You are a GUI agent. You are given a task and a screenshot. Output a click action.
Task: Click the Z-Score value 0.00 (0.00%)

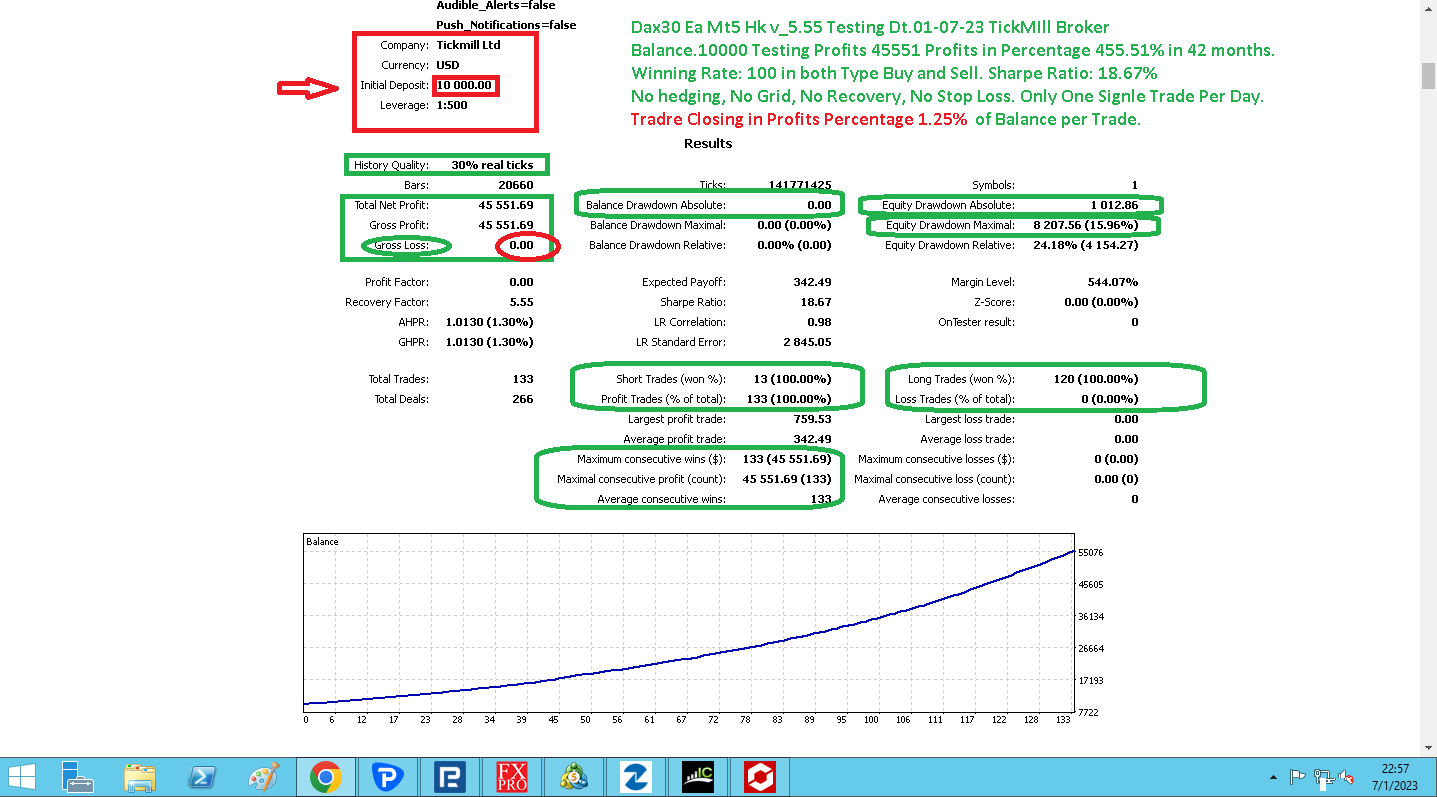(1099, 302)
